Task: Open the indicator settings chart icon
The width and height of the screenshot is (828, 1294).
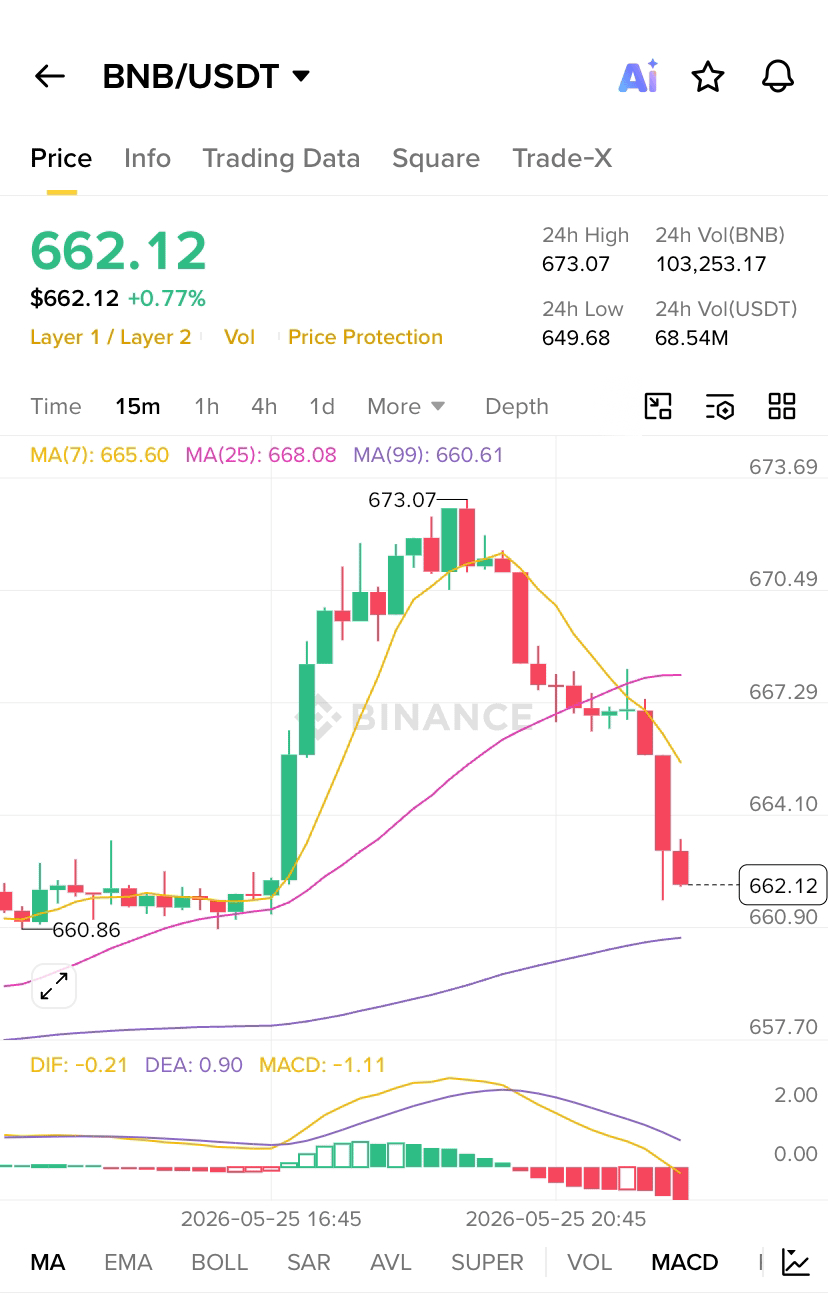Action: 796,1262
